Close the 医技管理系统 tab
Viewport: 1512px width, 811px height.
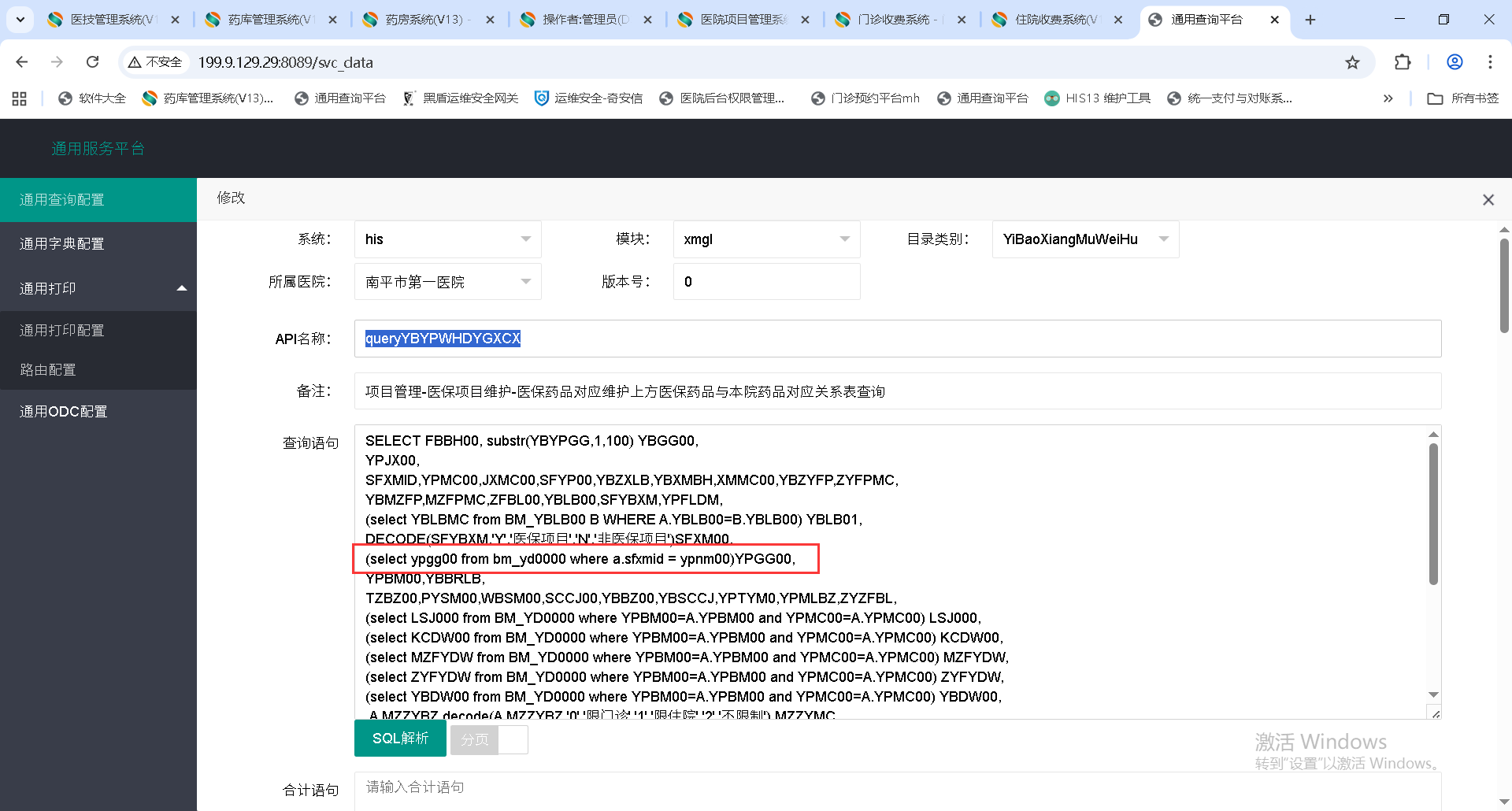175,20
